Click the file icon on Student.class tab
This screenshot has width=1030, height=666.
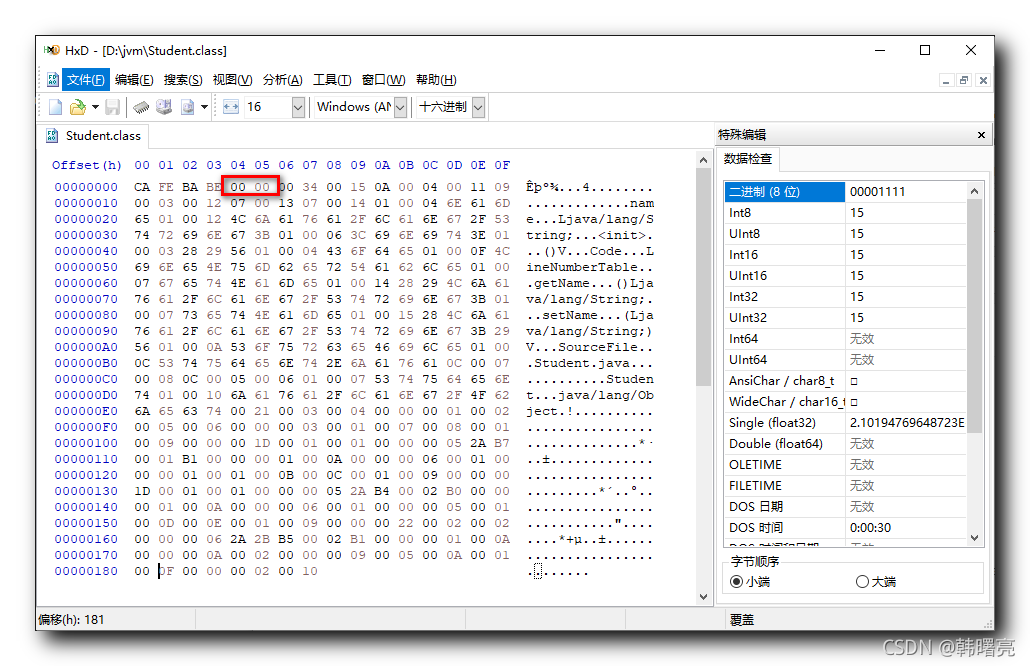52,136
